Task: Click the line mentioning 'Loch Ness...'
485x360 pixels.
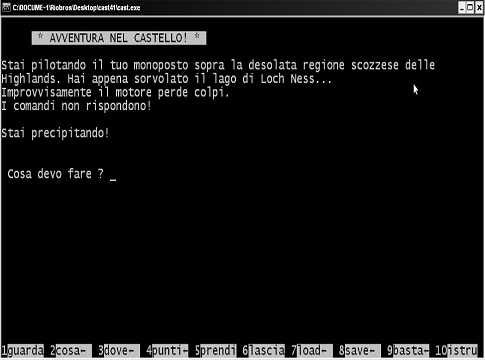Action: point(167,79)
